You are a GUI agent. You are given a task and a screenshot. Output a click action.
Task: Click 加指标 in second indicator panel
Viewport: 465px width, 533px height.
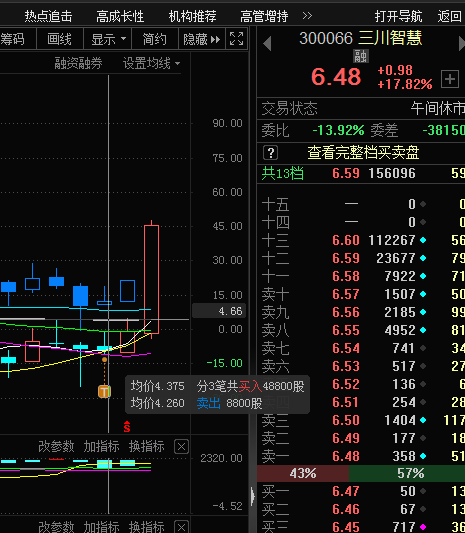[101, 527]
